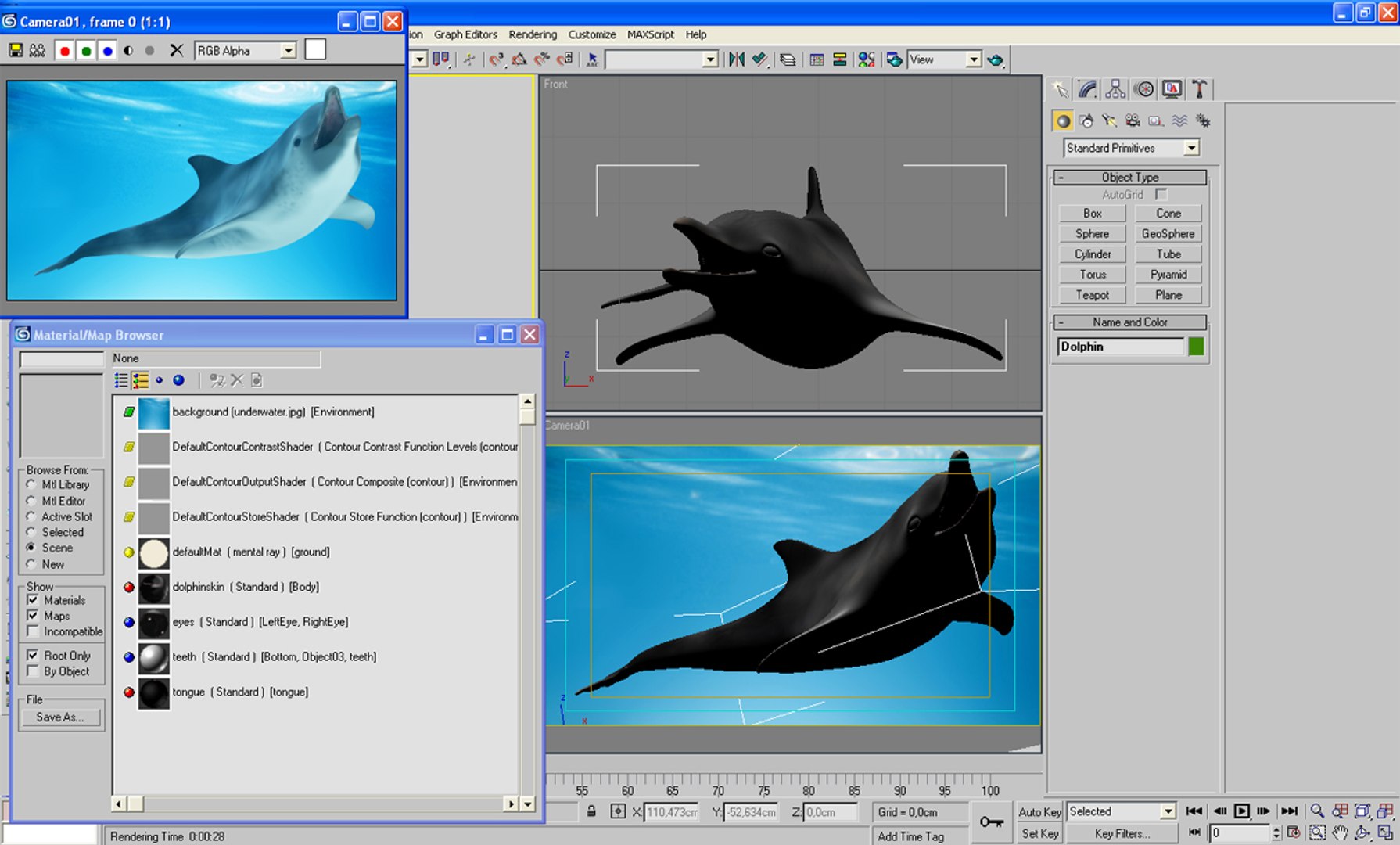
Task: Select the Cameras category icon
Action: (1133, 120)
